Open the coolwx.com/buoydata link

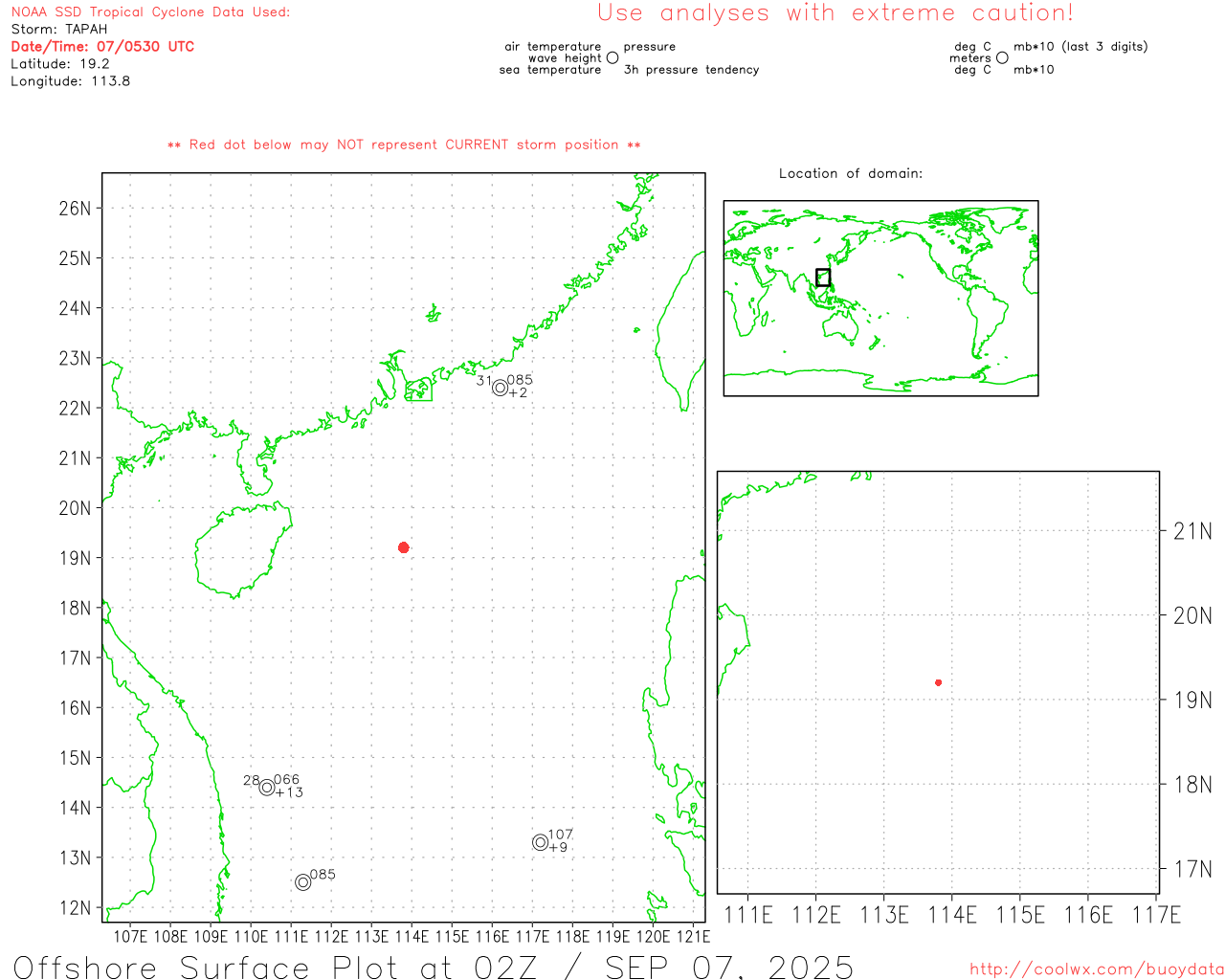[x=1097, y=969]
